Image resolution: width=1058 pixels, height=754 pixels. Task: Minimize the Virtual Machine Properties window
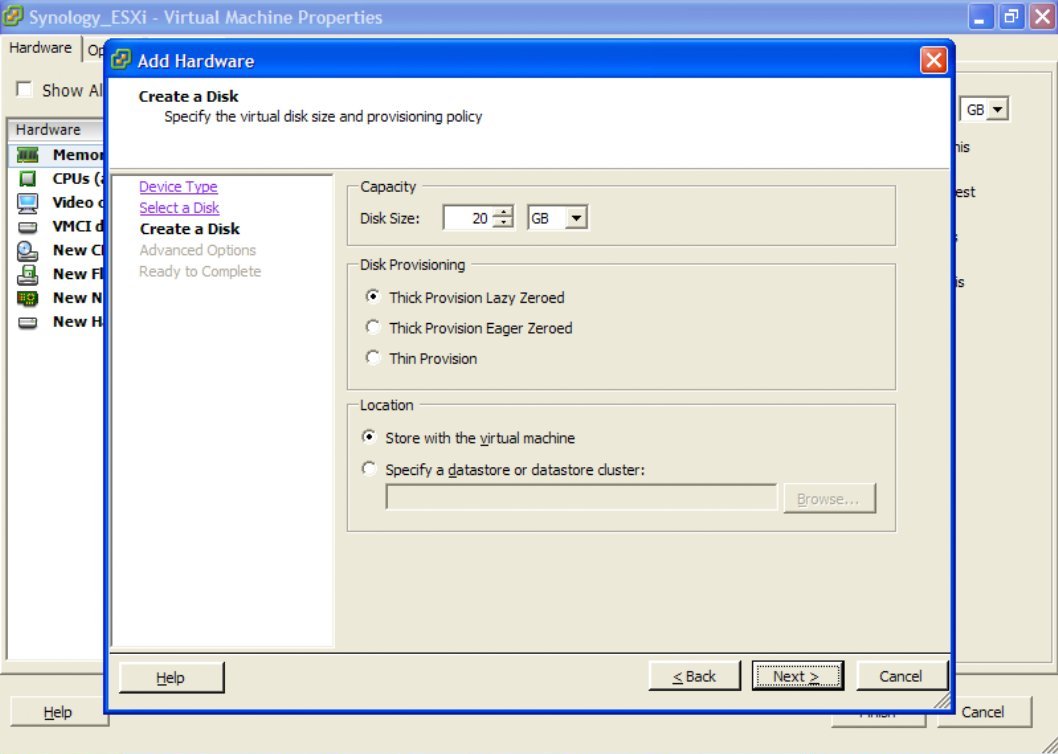981,17
